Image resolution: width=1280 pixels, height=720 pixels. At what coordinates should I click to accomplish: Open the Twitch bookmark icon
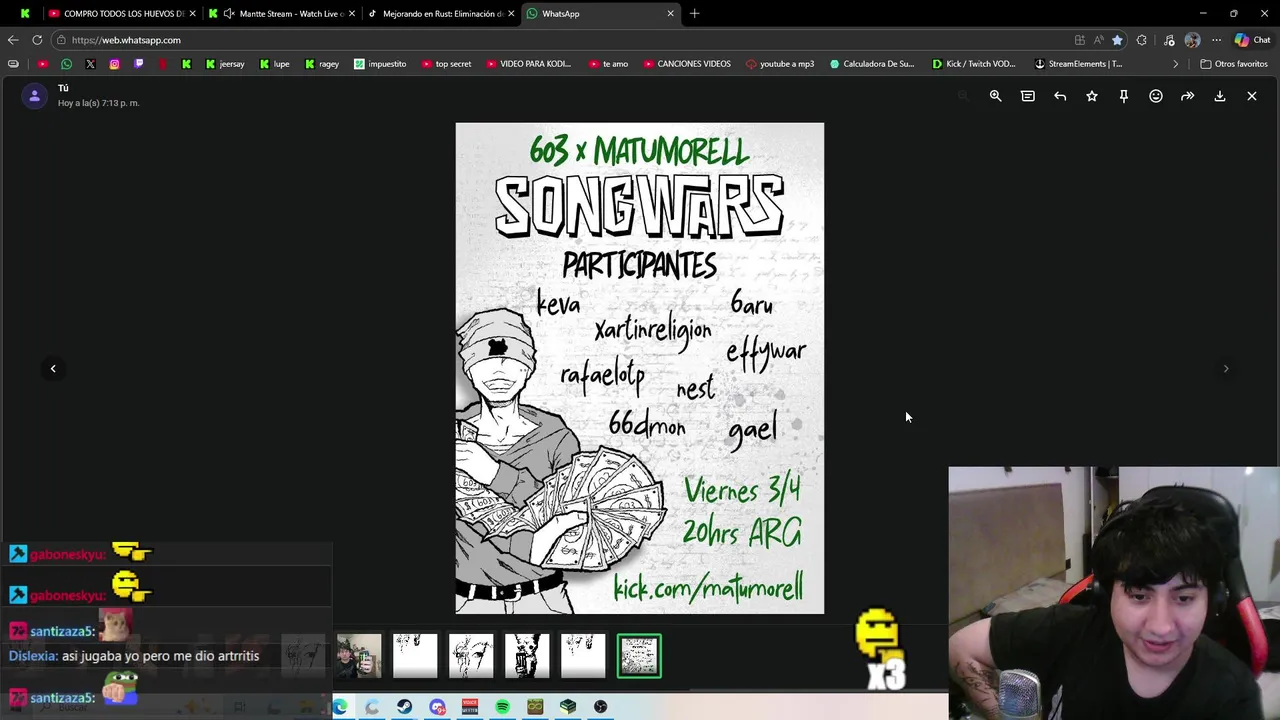click(x=138, y=64)
